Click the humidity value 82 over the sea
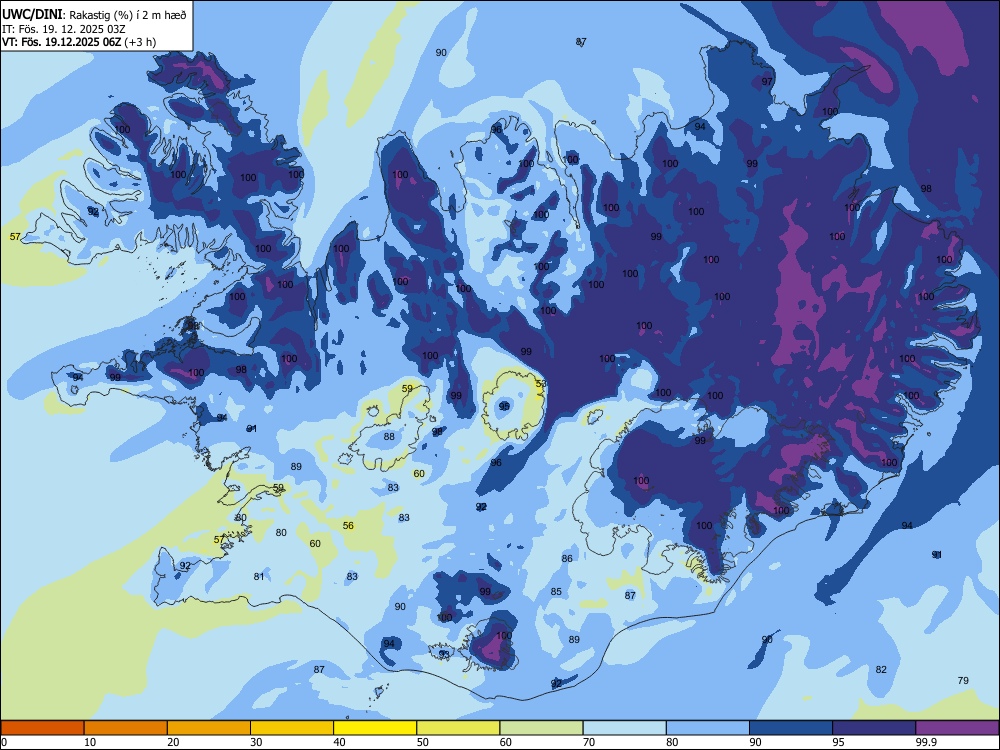This screenshot has width=1000, height=750. (x=881, y=670)
